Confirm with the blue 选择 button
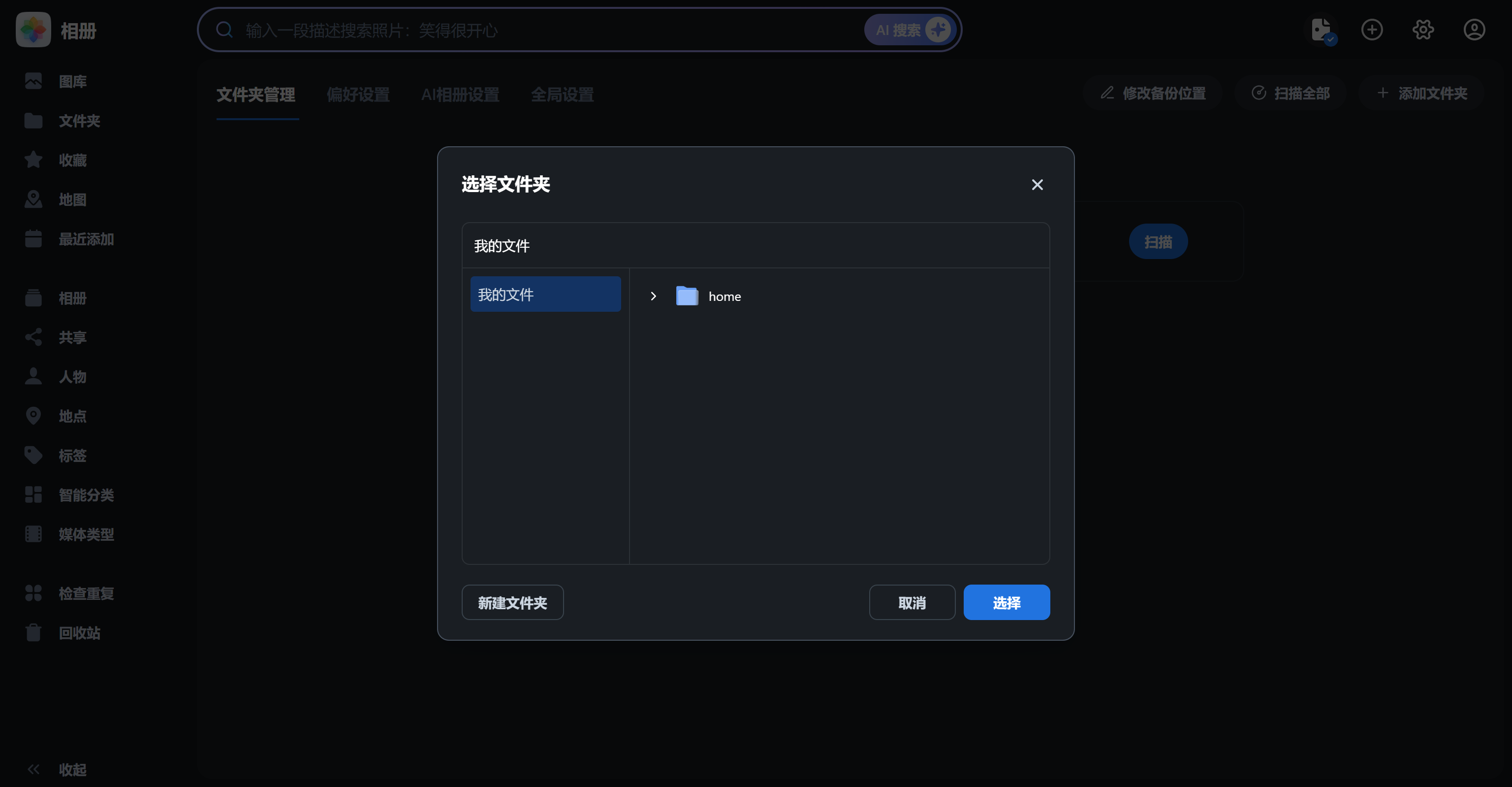The width and height of the screenshot is (1512, 787). point(1006,602)
